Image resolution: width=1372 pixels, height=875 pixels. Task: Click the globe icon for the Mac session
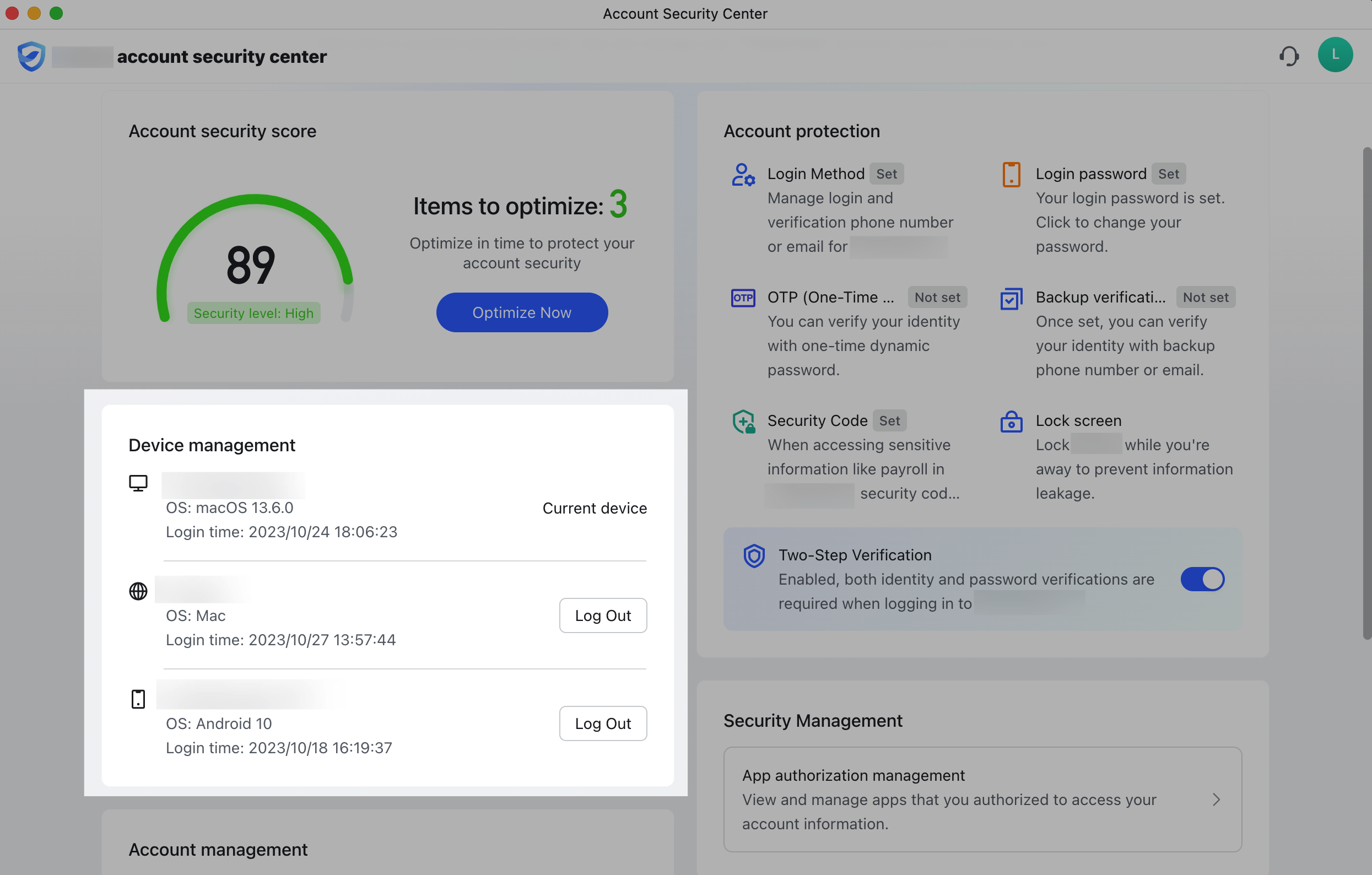138,591
